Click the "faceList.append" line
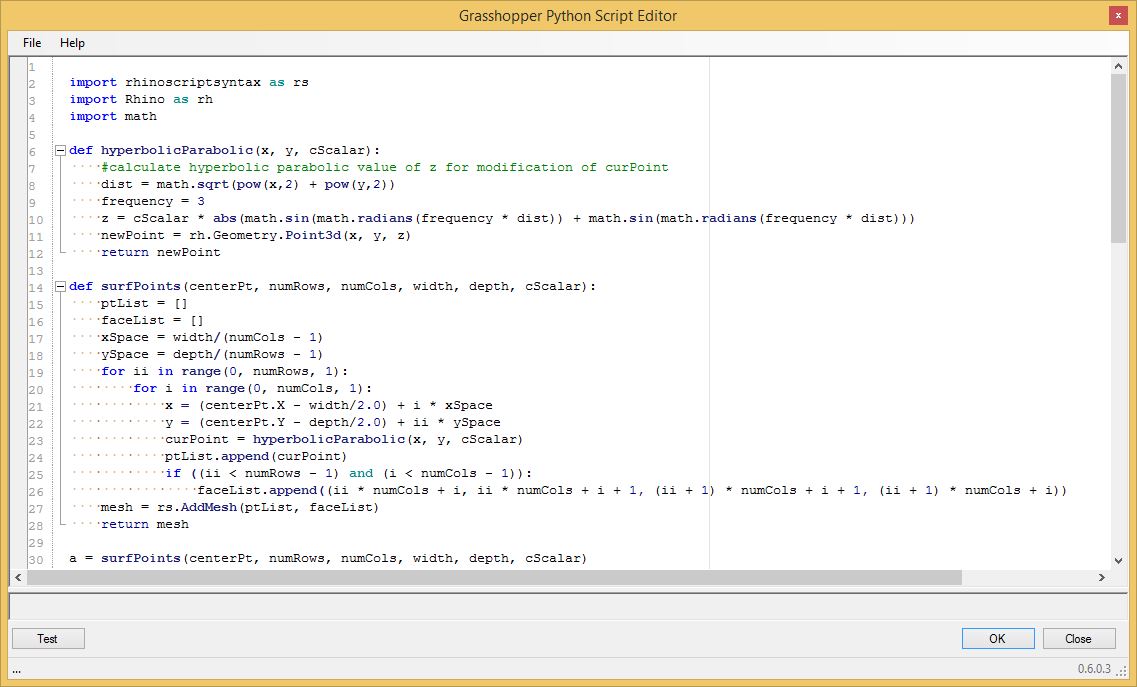 coord(632,490)
